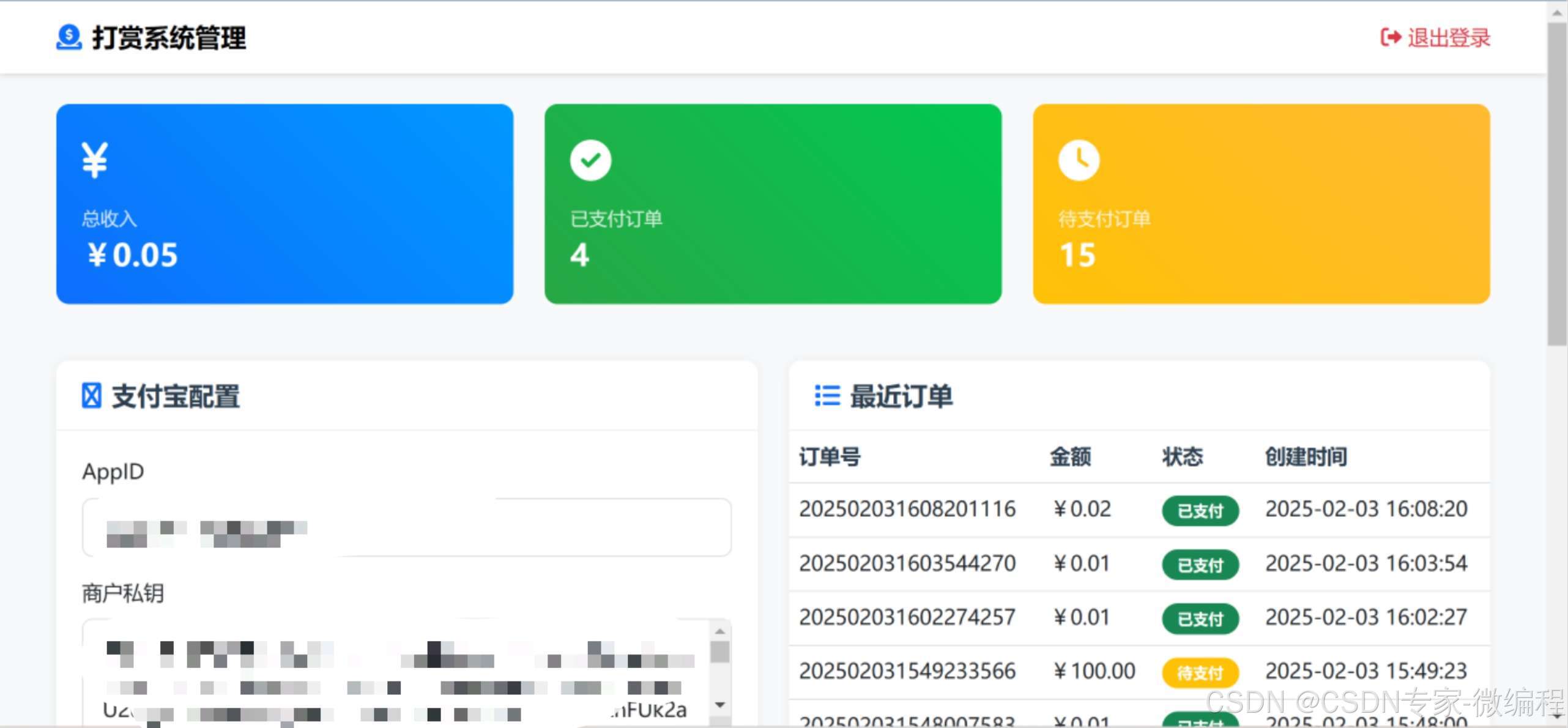
Task: Select the blue 总收入 statistics card
Action: click(x=283, y=202)
